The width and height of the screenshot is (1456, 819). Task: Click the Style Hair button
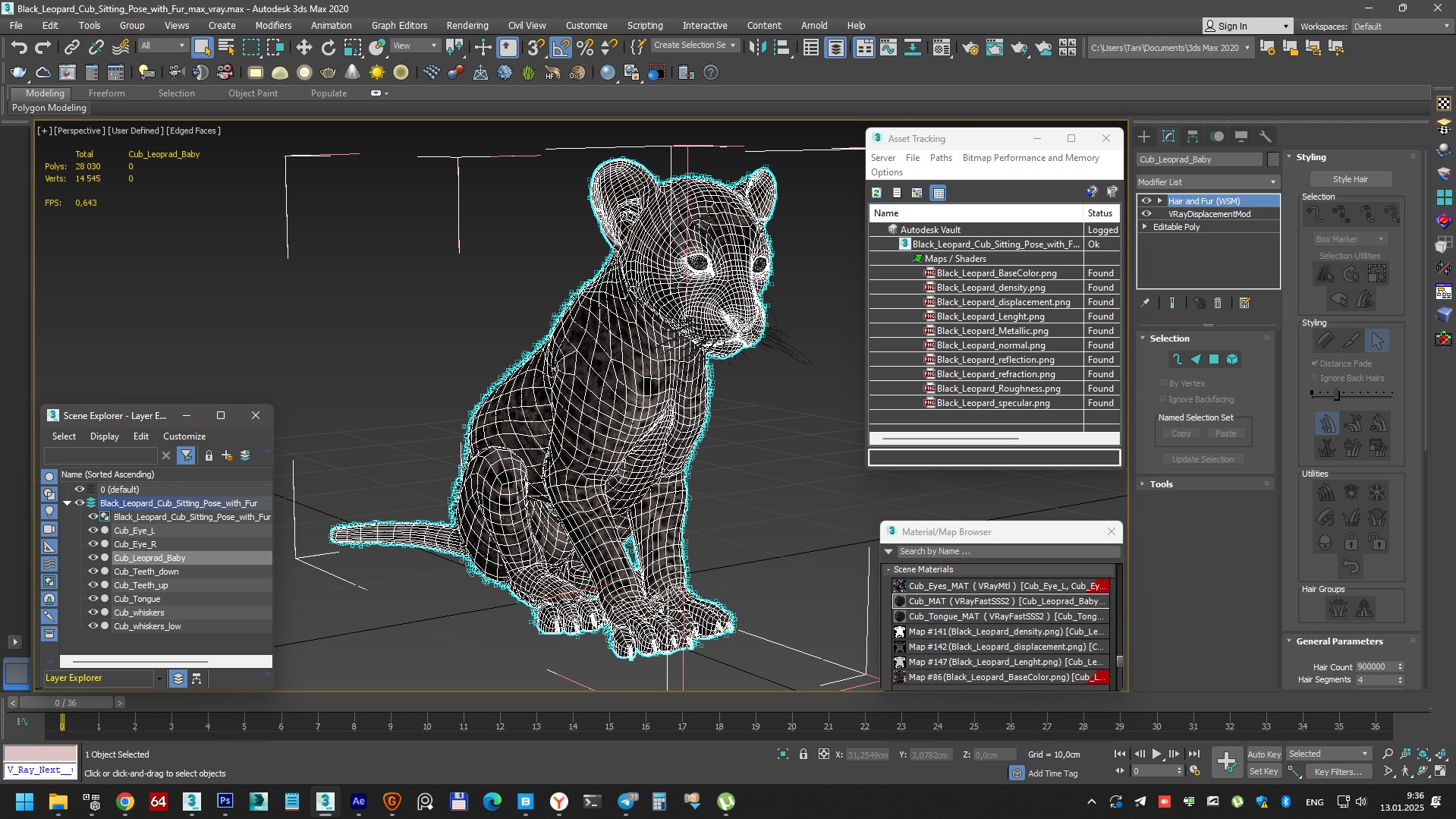tap(1350, 179)
